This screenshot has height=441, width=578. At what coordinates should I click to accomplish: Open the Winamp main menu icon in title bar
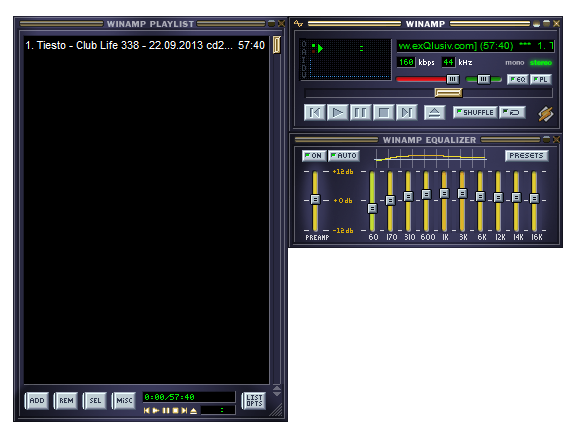click(x=298, y=24)
